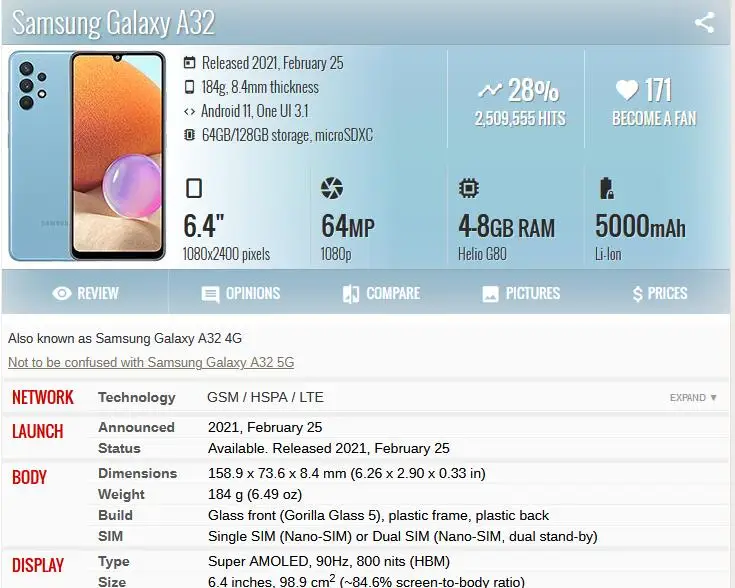
Task: Click the storage chip icon
Action: pyautogui.click(x=189, y=135)
